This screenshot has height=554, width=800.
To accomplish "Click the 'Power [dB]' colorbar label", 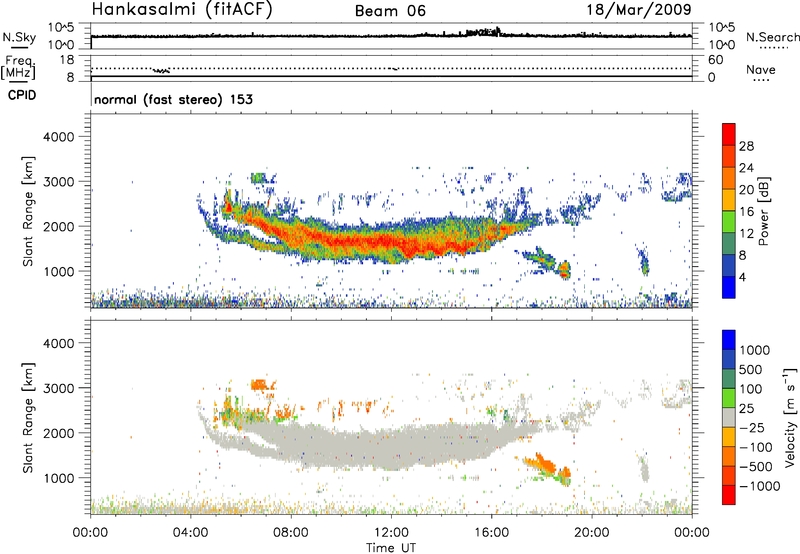I will [764, 211].
